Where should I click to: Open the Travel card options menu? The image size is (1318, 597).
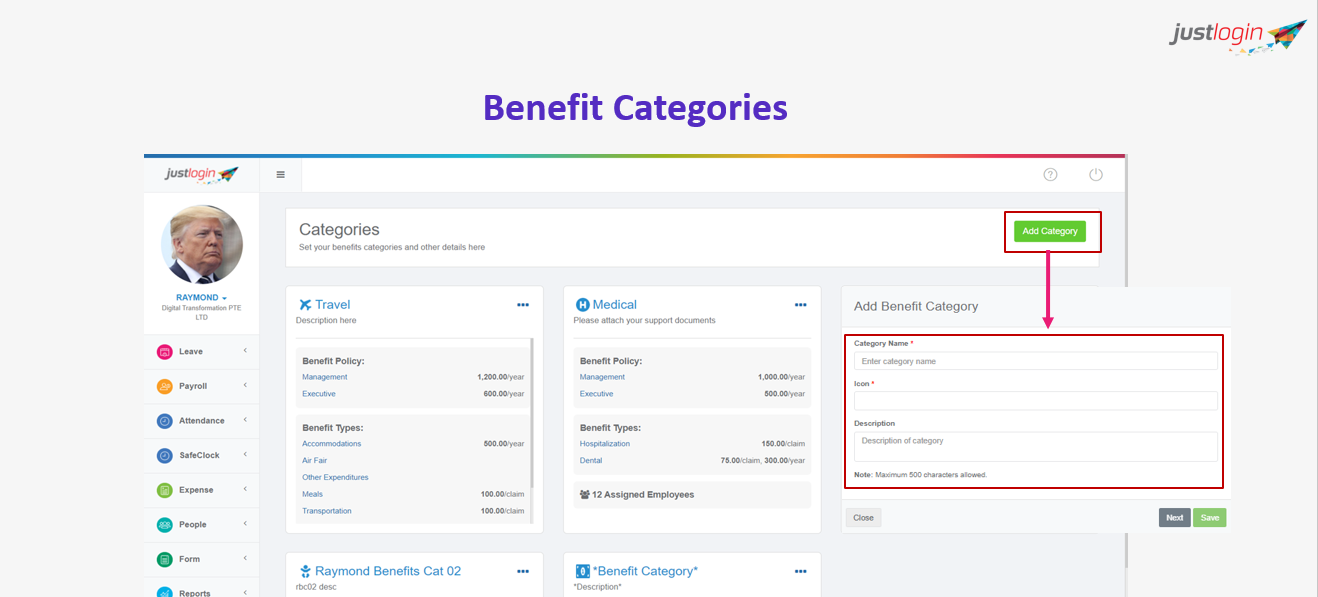pos(522,304)
